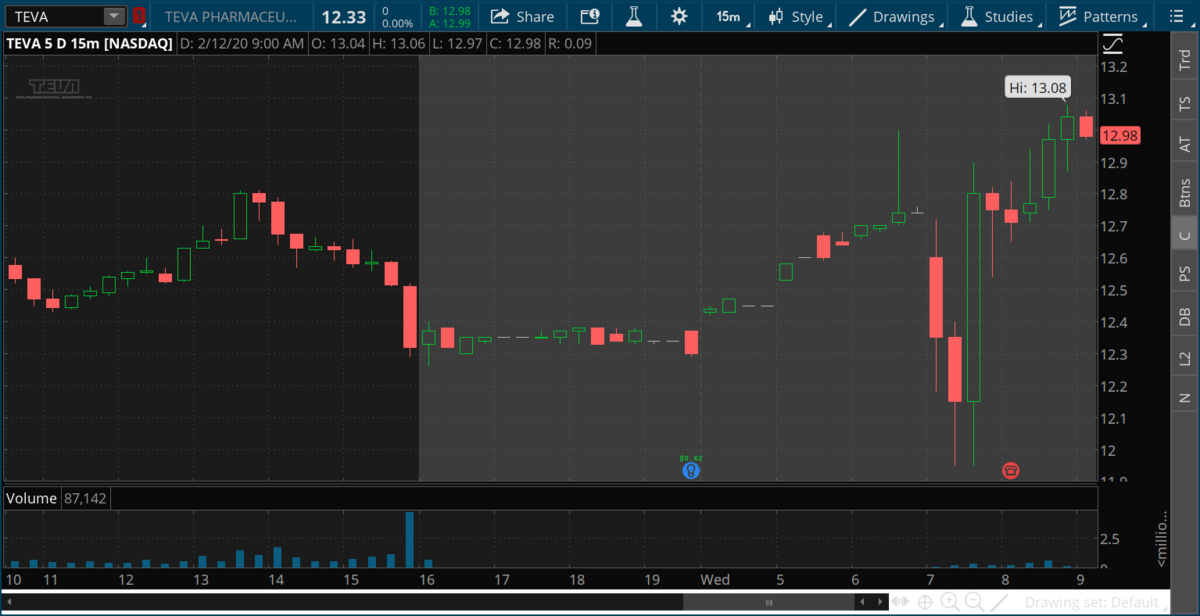Click the Wed date label on time axis
Screen dimensions: 1200x616
tap(715, 579)
